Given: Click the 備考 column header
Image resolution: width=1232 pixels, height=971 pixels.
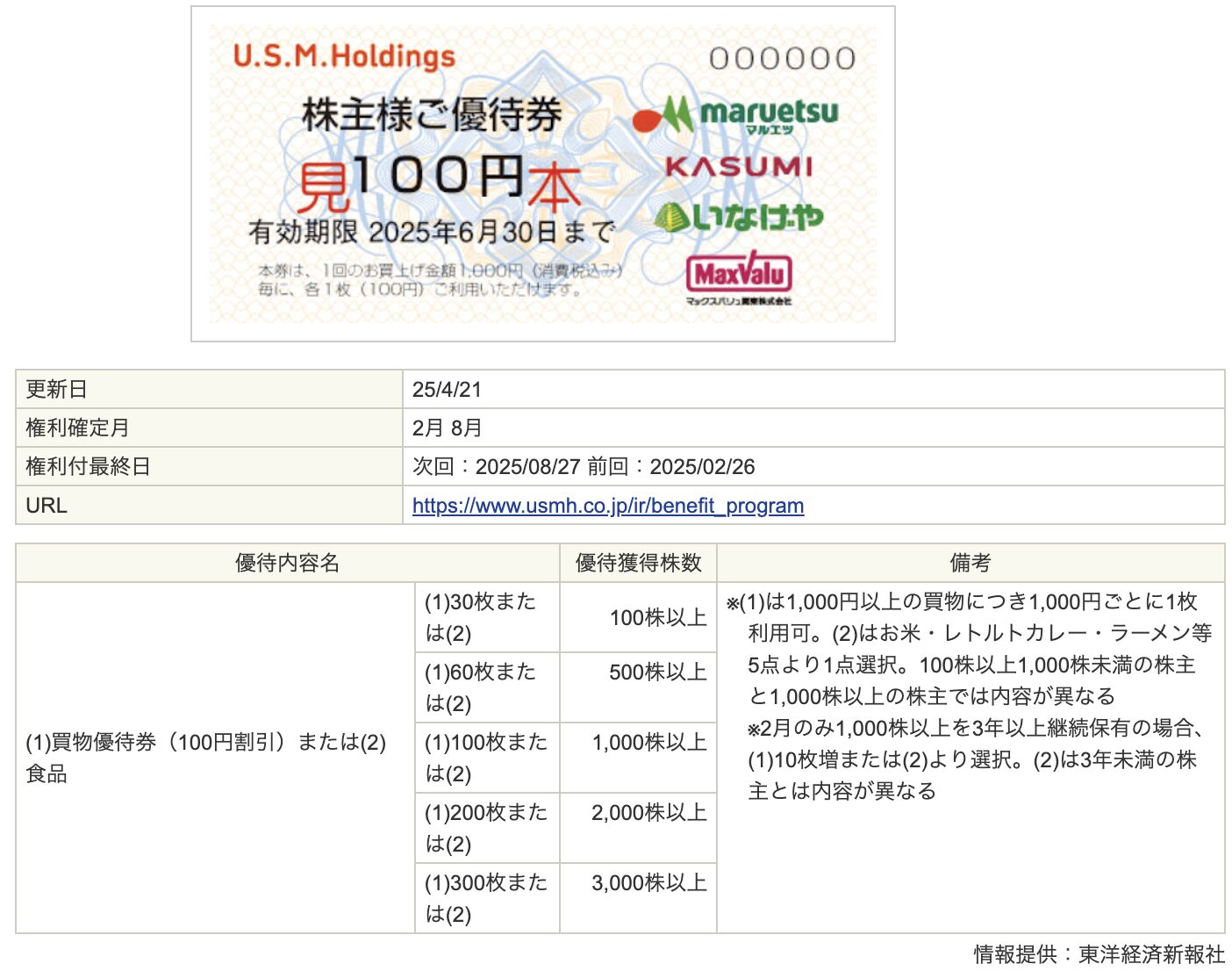Looking at the screenshot, I should (x=971, y=563).
